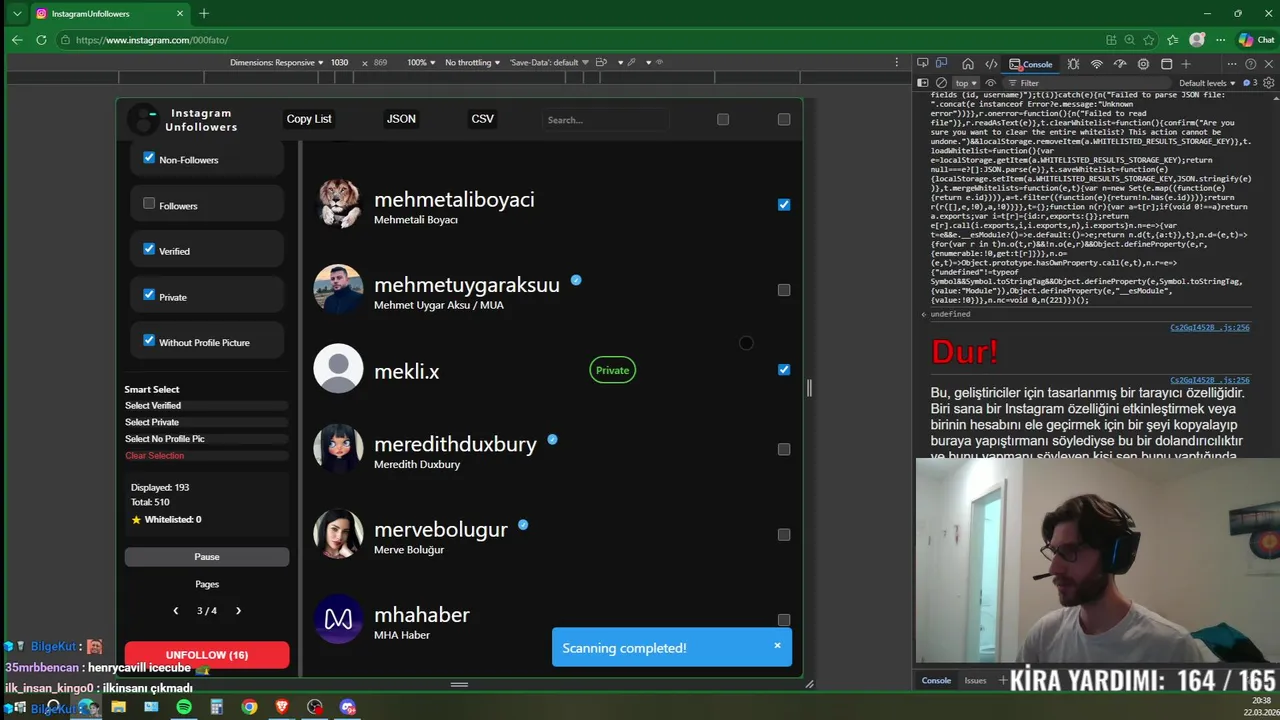Toggle the inspect element picker icon
This screenshot has height=720, width=1280.
(x=923, y=64)
